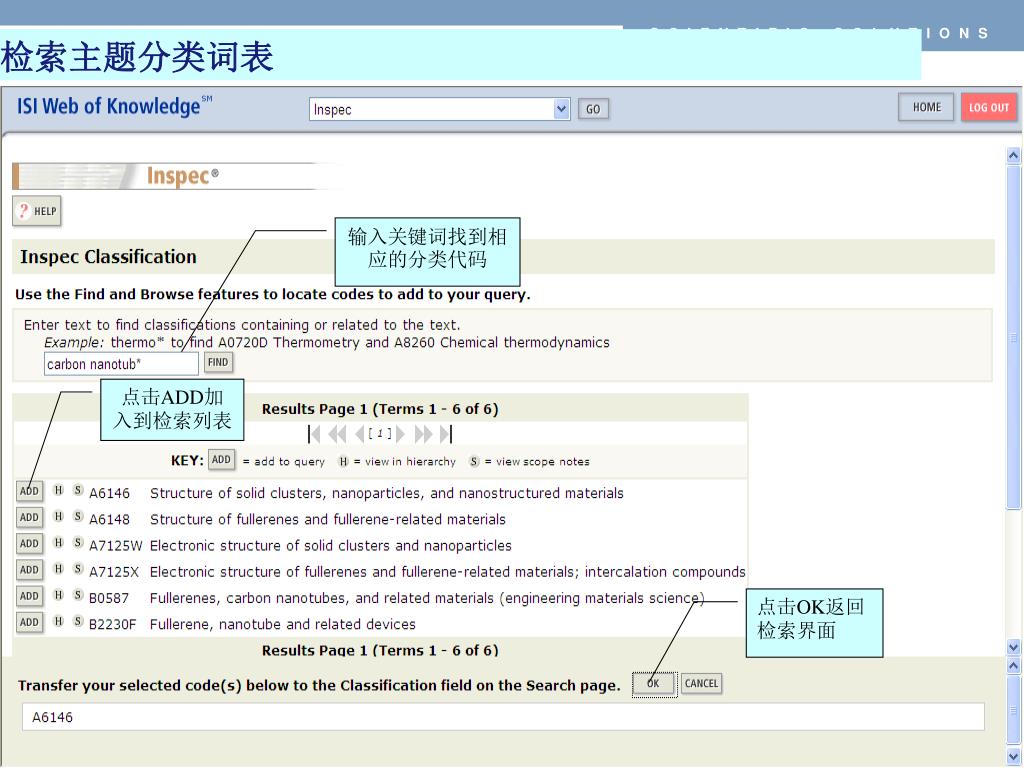Click the double-right fast-forward pagination arrow

tap(423, 434)
